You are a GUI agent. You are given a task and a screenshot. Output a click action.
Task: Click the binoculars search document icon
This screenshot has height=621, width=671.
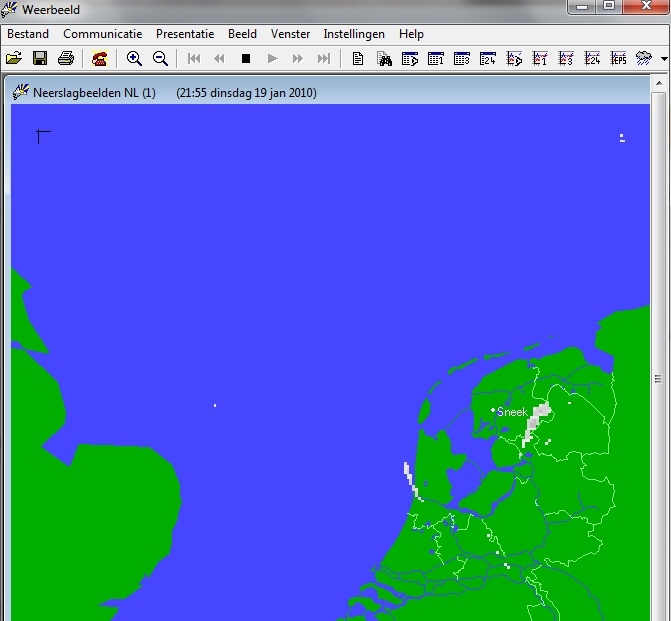384,59
